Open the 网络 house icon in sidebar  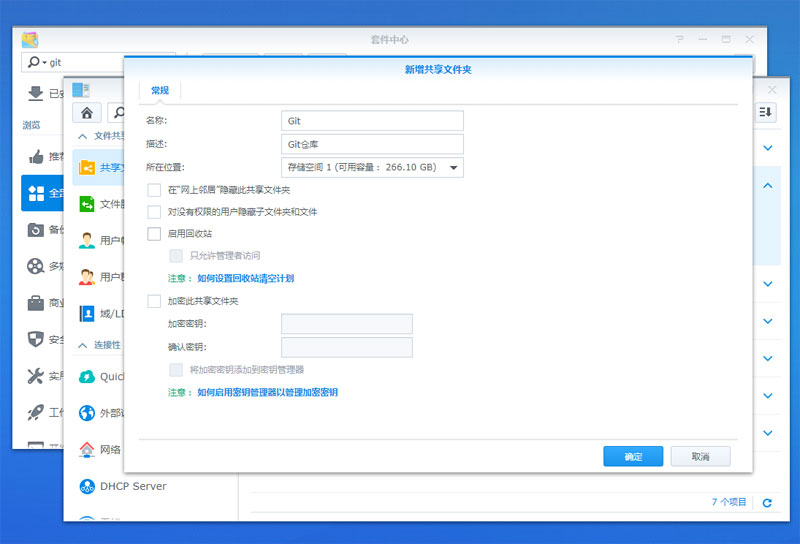(87, 450)
